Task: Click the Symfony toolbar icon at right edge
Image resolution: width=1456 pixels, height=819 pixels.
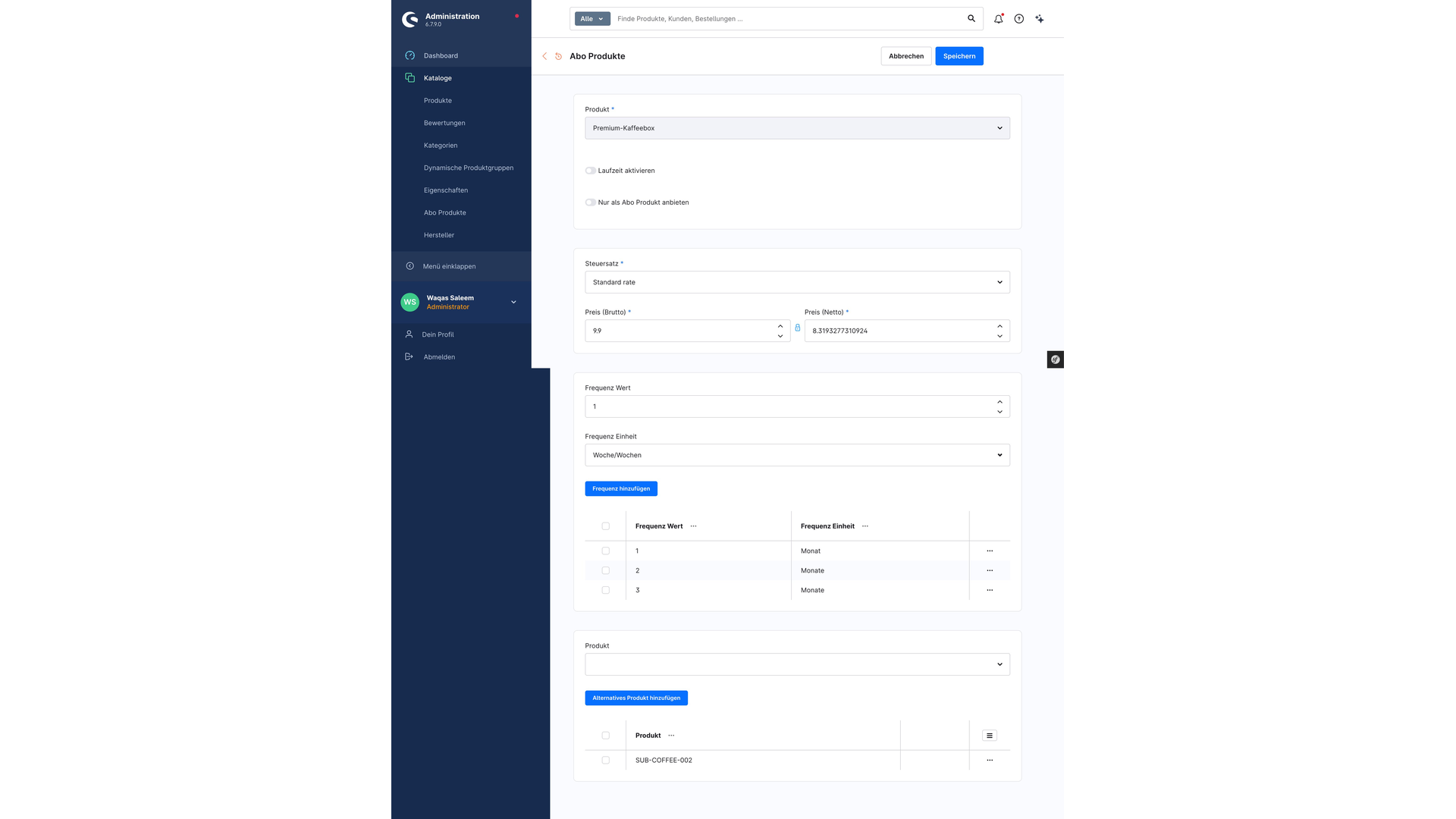Action: coord(1056,359)
